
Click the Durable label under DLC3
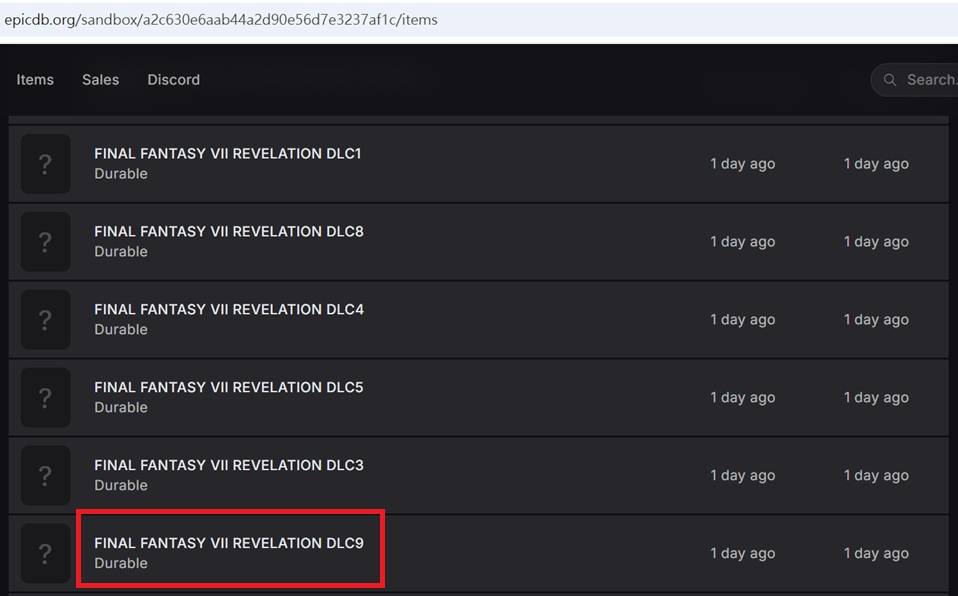[x=121, y=485]
